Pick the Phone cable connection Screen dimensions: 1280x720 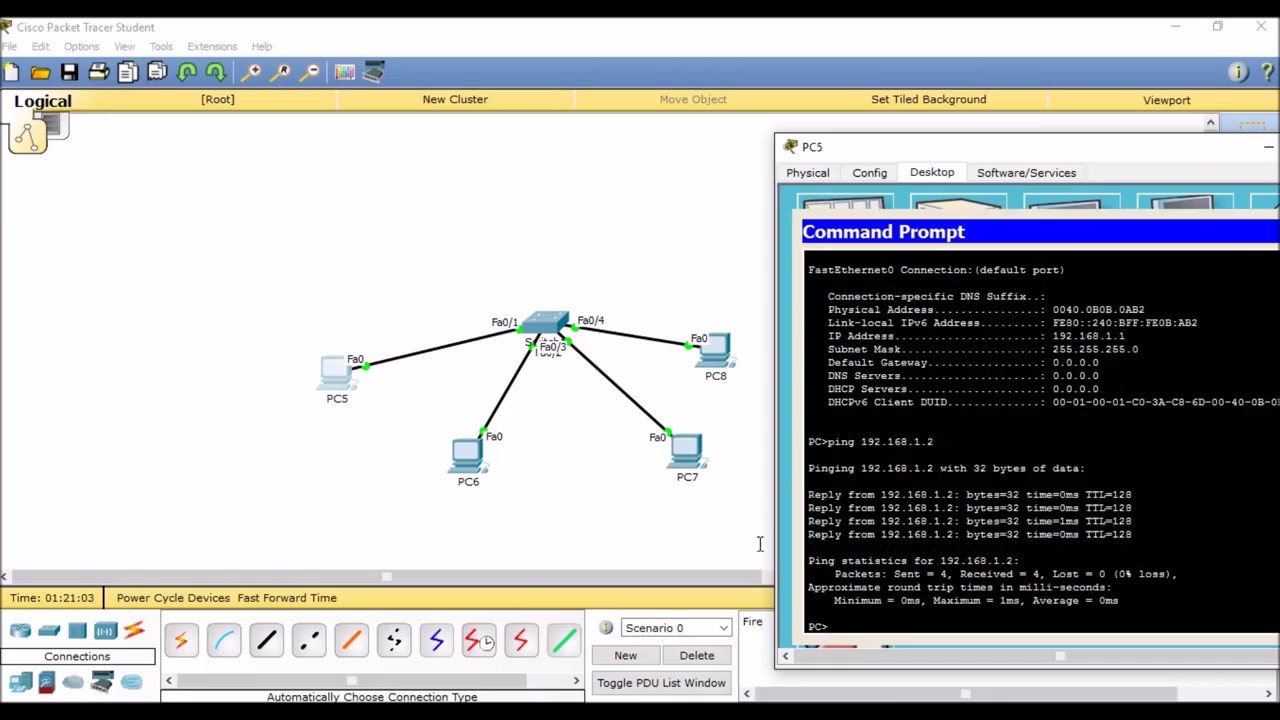394,641
